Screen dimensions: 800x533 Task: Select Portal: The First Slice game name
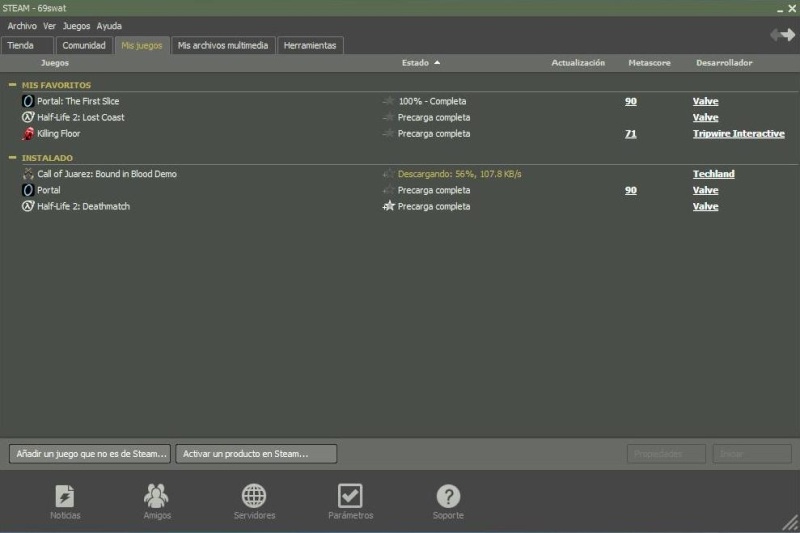(x=78, y=101)
